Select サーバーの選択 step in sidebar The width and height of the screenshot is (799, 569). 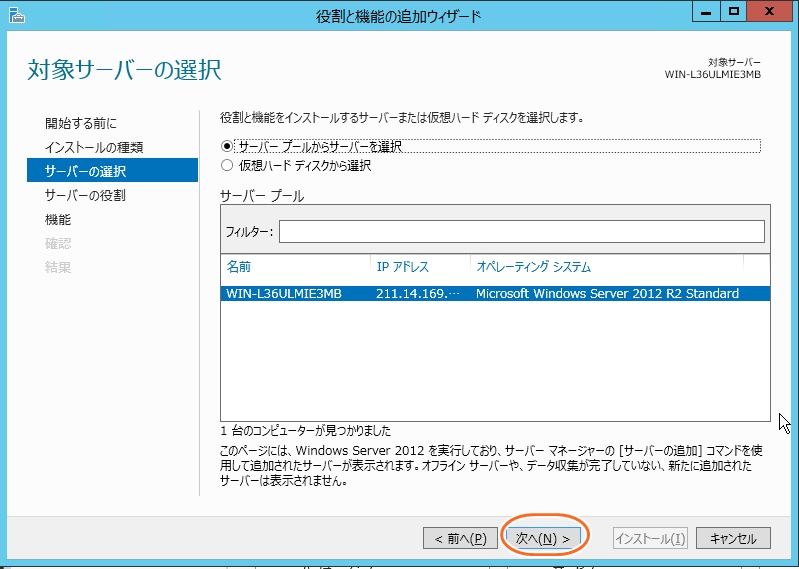pyautogui.click(x=112, y=170)
